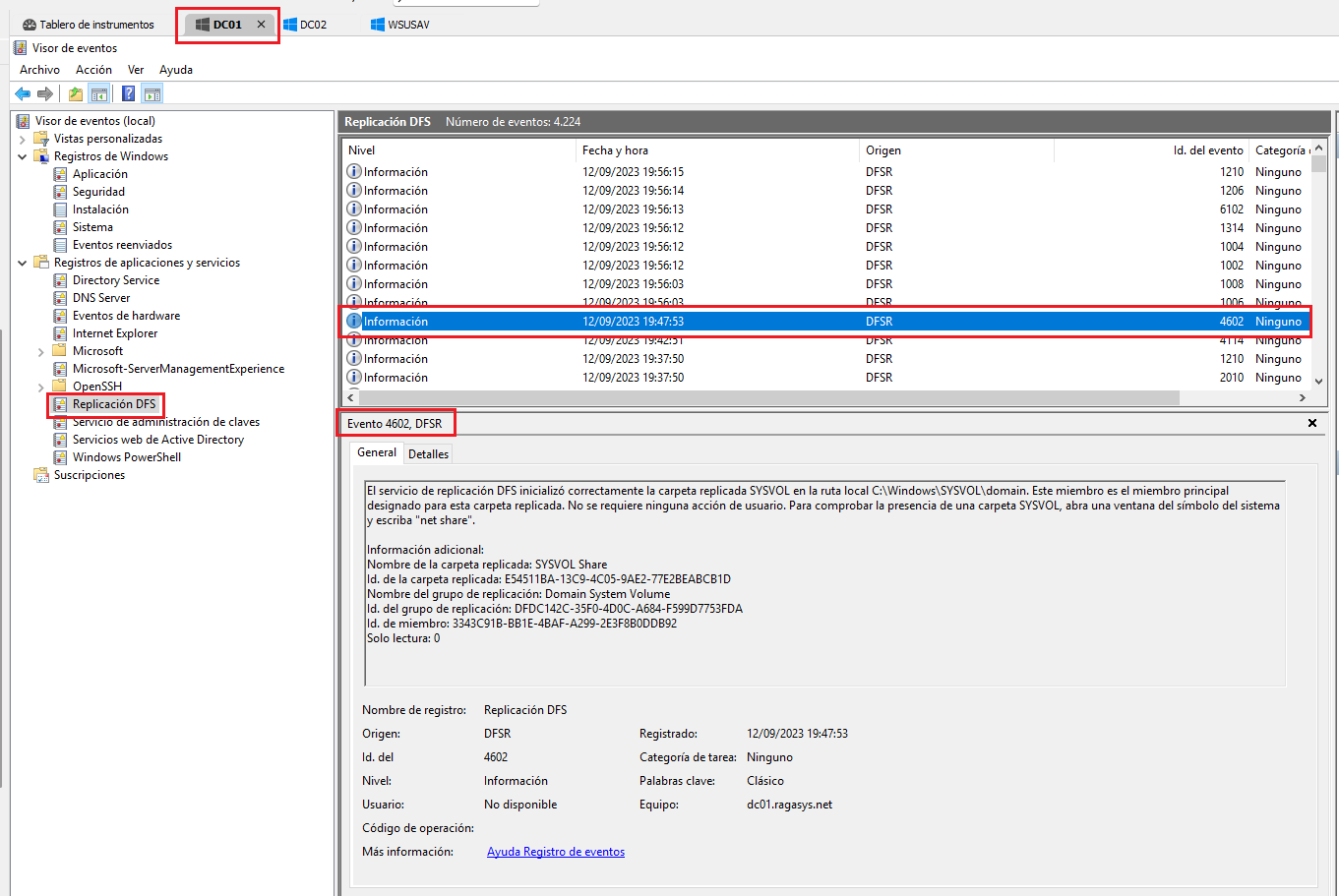
Task: Switch to the DC02 server tab
Action: [313, 25]
